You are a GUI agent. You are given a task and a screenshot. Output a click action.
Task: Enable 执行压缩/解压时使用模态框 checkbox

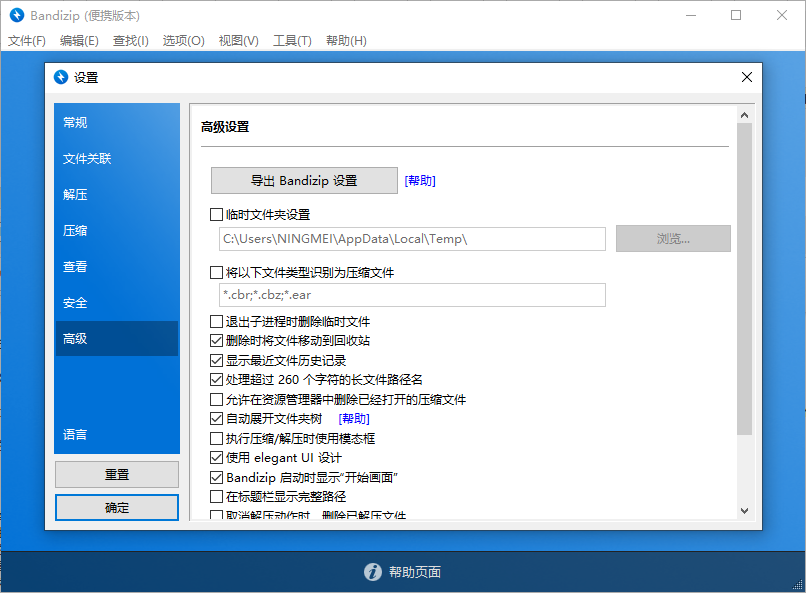click(216, 438)
